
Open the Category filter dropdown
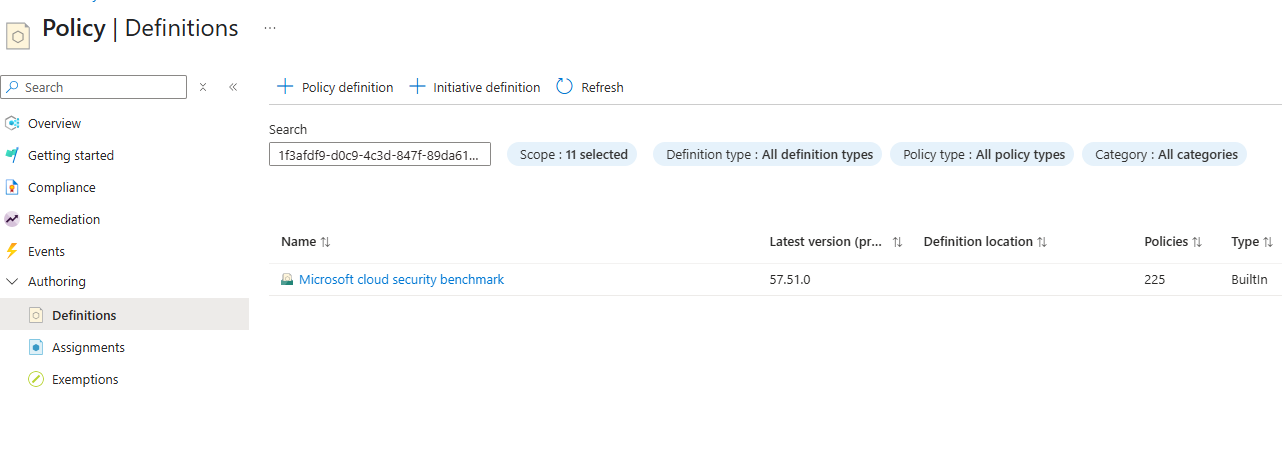(1165, 155)
